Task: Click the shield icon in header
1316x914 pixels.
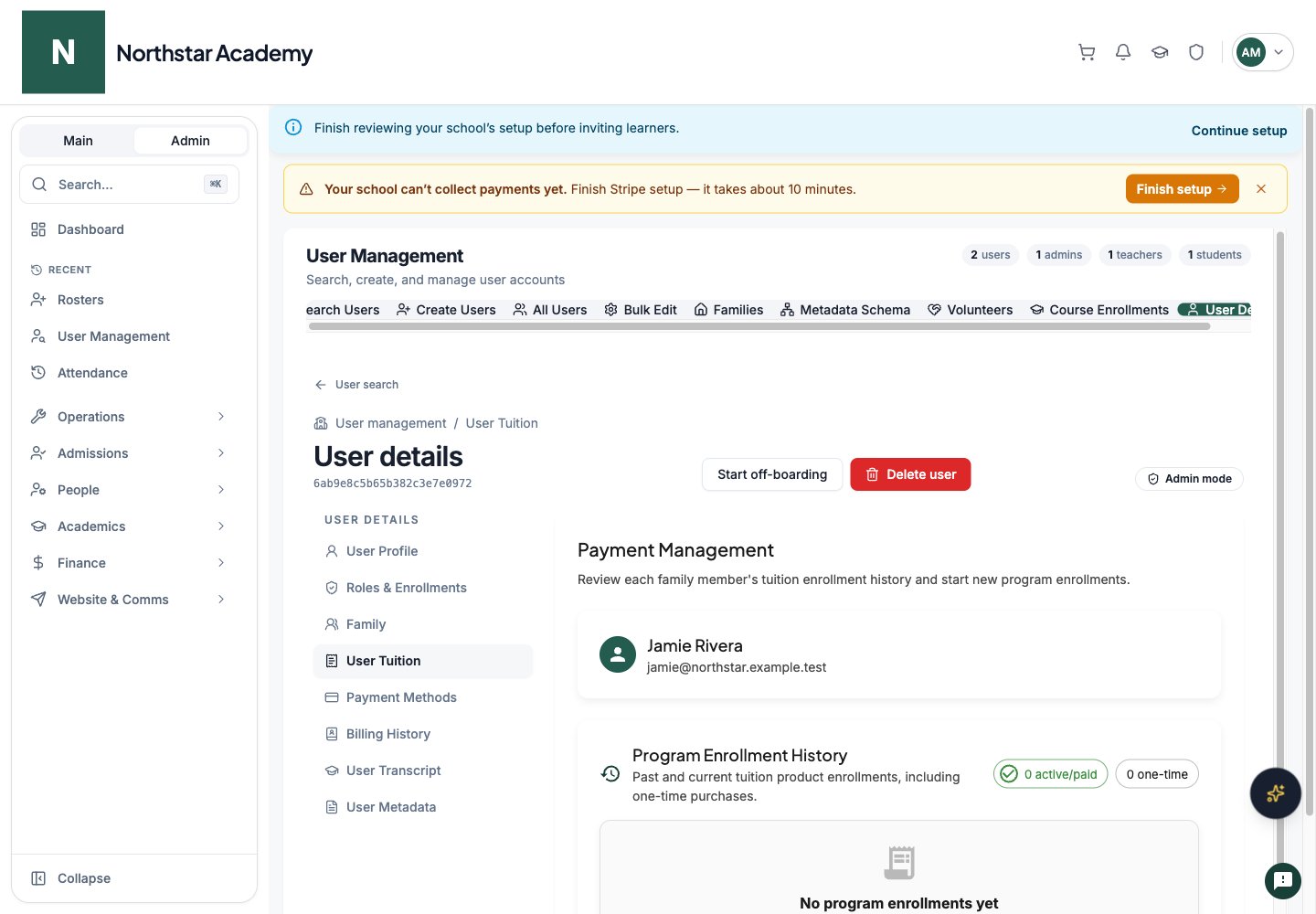Action: point(1196,52)
